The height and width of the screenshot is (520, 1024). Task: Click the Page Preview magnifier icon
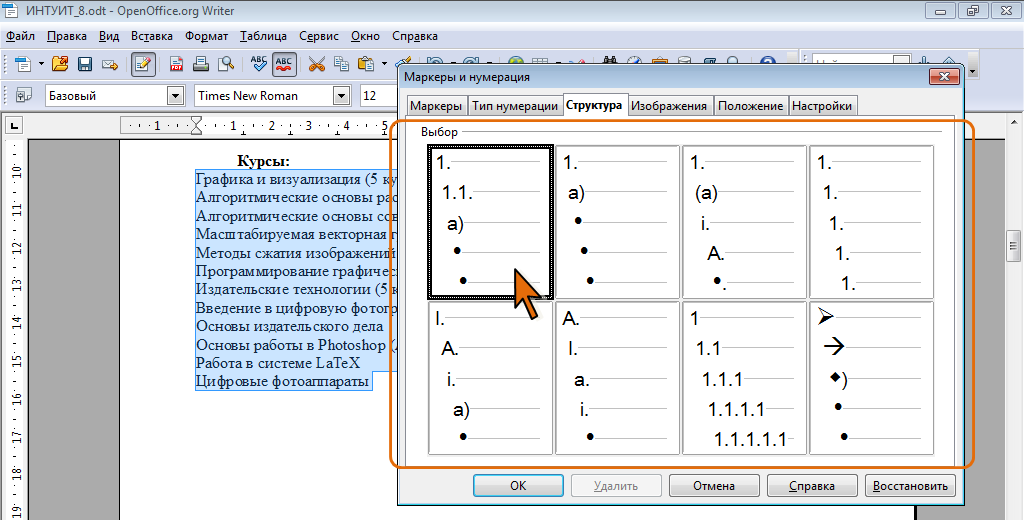click(x=225, y=64)
